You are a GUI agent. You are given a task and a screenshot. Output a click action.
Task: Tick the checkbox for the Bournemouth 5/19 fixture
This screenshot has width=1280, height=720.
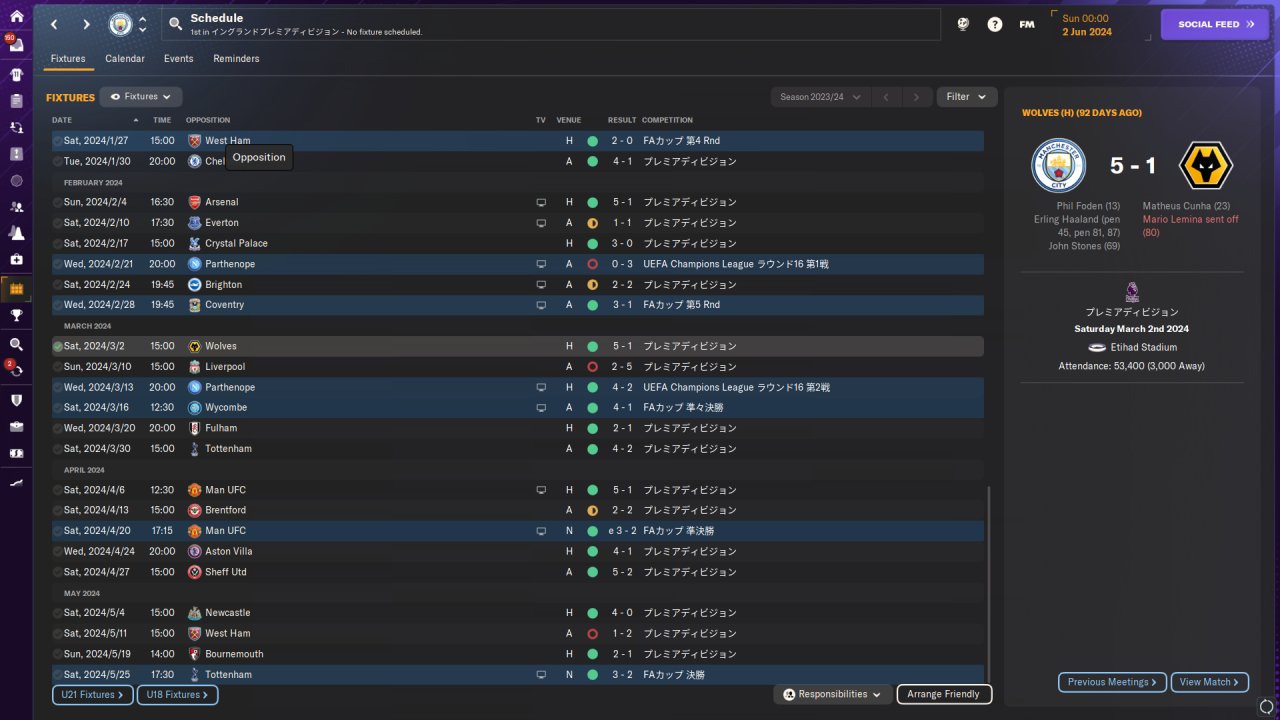pyautogui.click(x=57, y=654)
